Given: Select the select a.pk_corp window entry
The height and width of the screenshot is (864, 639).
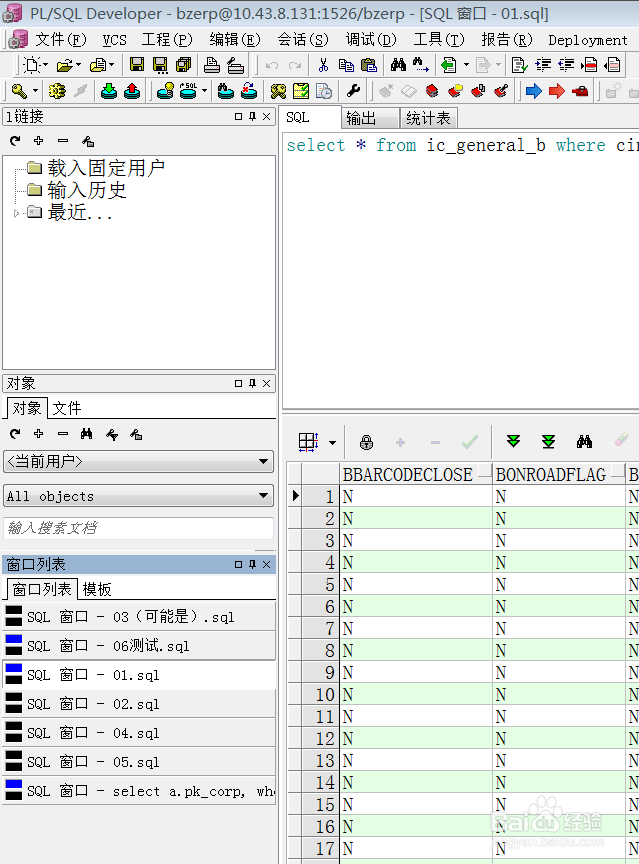Looking at the screenshot, I should click(139, 791).
